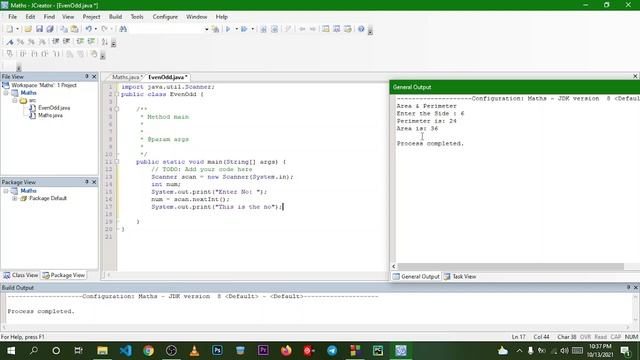Pin the Package View panel
Viewport: 640px width, 360px height.
coord(87,182)
